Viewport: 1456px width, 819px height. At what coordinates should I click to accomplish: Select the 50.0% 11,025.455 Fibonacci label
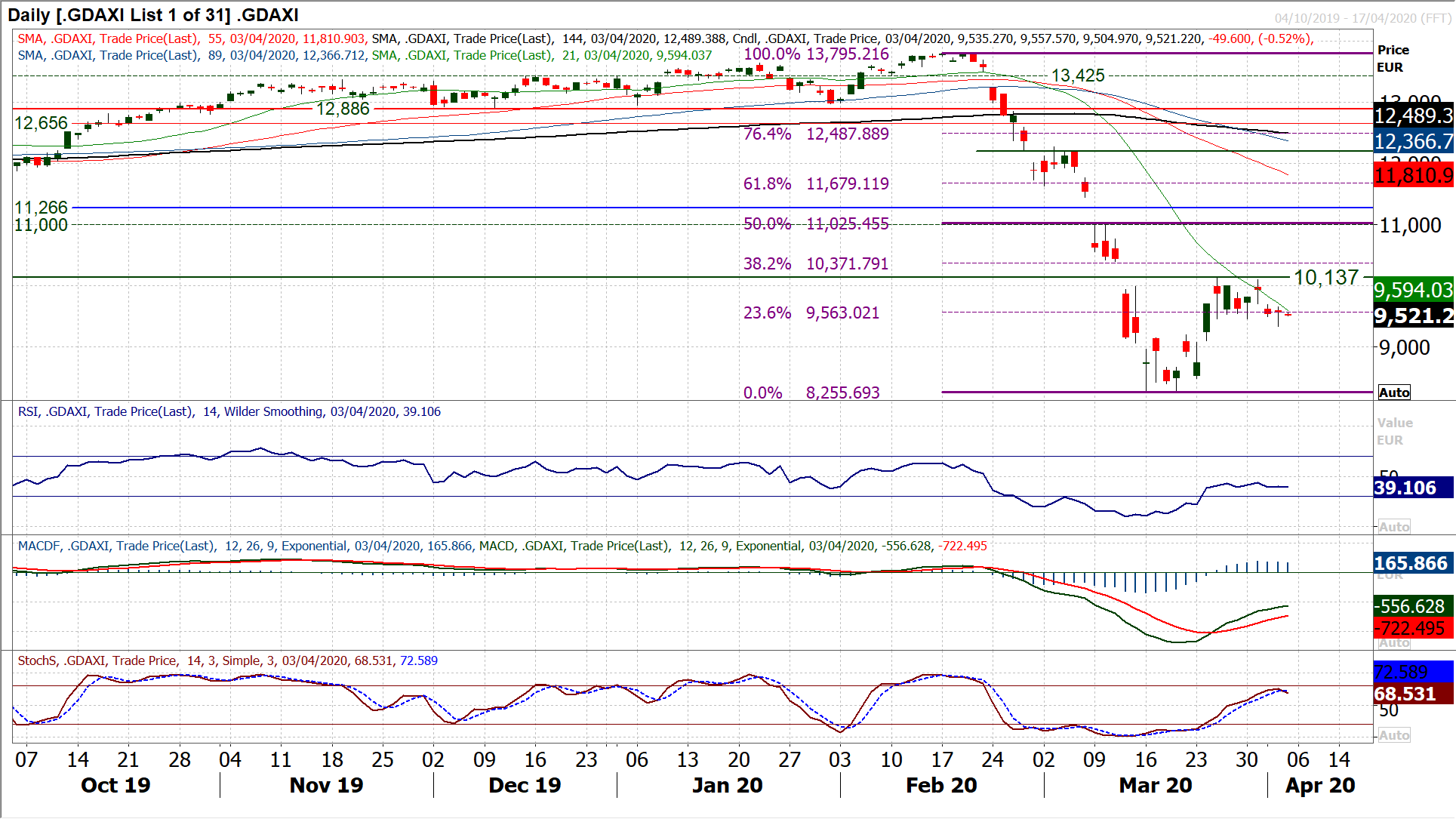coord(816,224)
